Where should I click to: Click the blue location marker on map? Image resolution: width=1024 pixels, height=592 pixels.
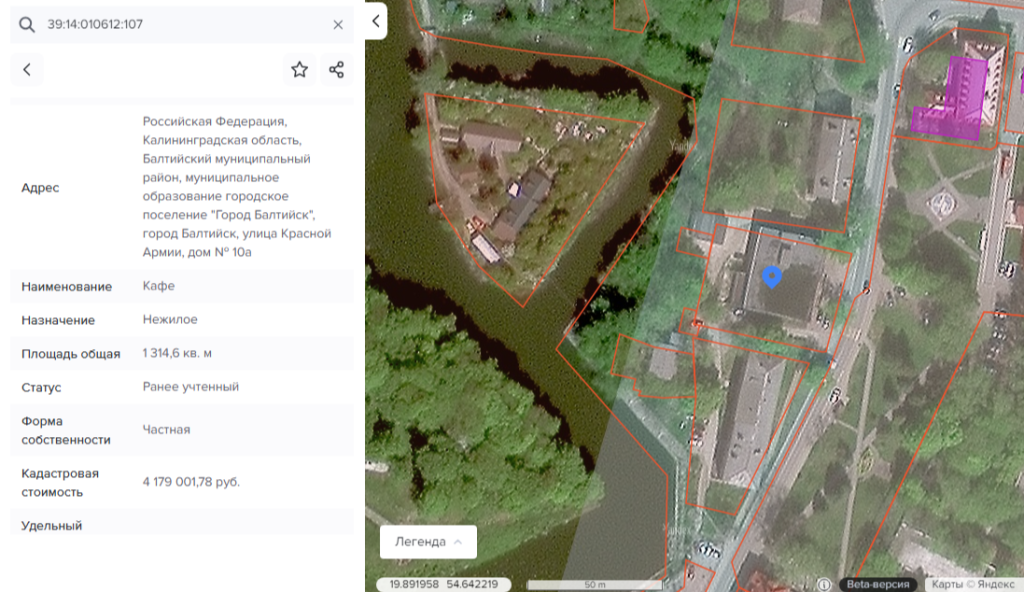click(772, 277)
